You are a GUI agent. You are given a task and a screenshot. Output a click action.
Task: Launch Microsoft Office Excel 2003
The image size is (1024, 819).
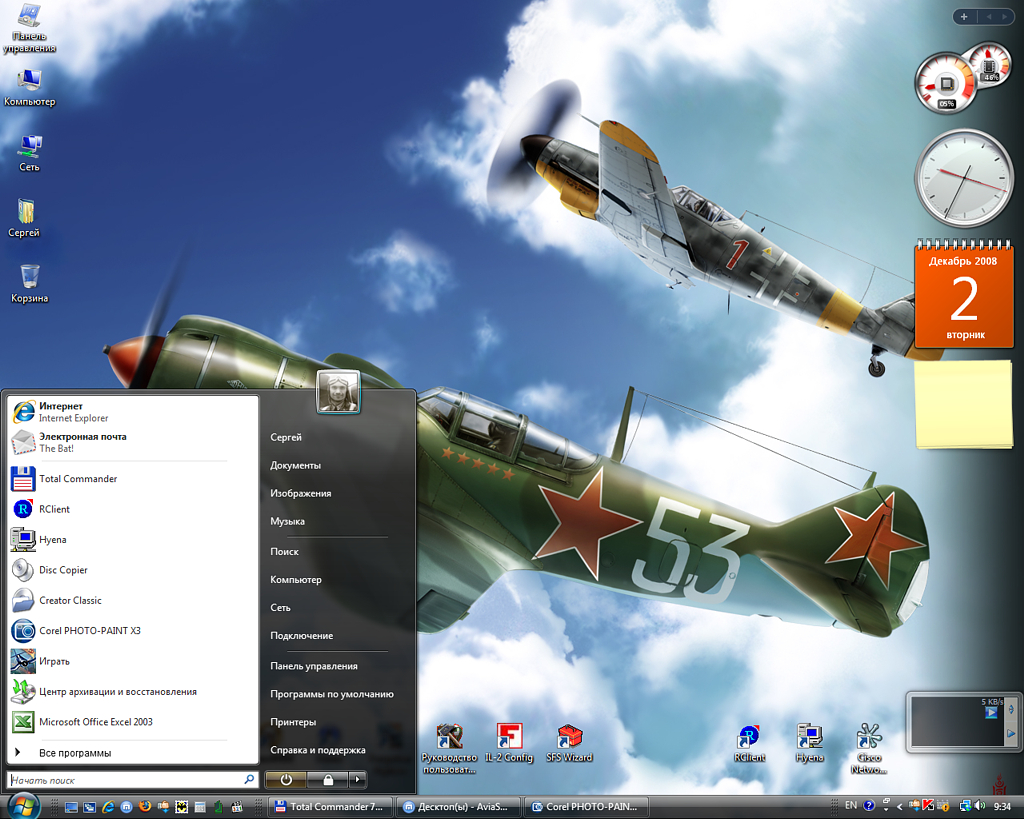133,722
